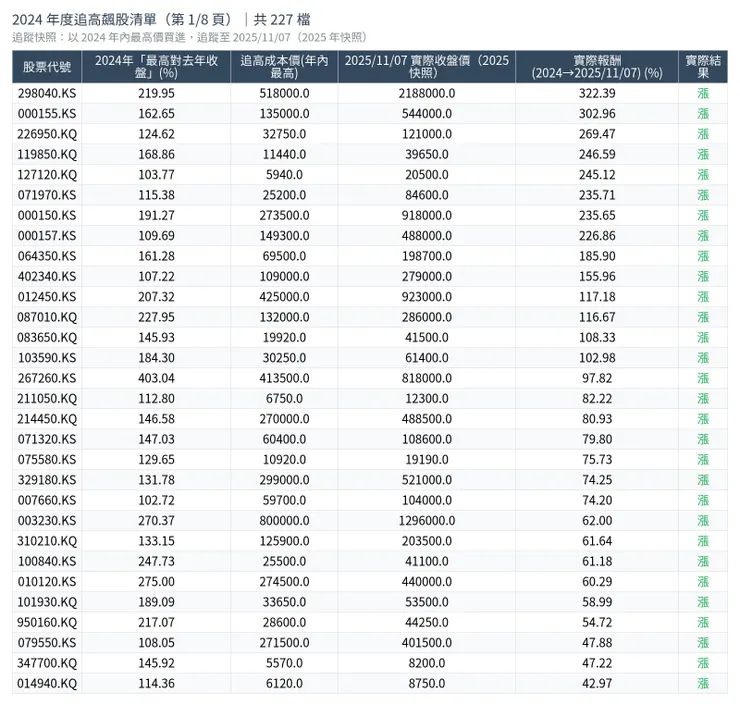Select the 漲 result in the 014940.KQ row
Screen dimensions: 740x706
coord(703,683)
